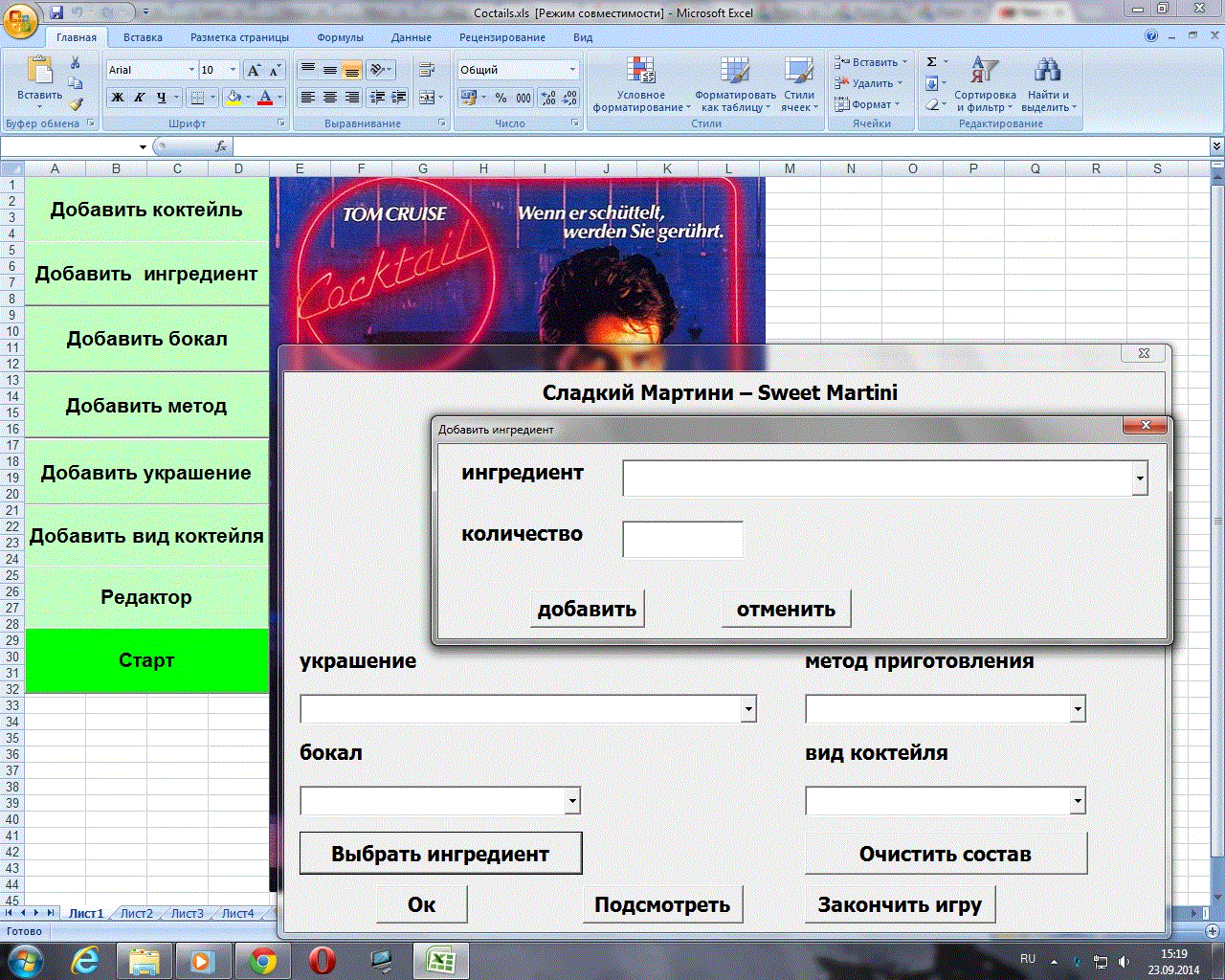Open Sort and Filter (Сортировка и фильтр)
The width and height of the screenshot is (1225, 980).
click(x=985, y=84)
